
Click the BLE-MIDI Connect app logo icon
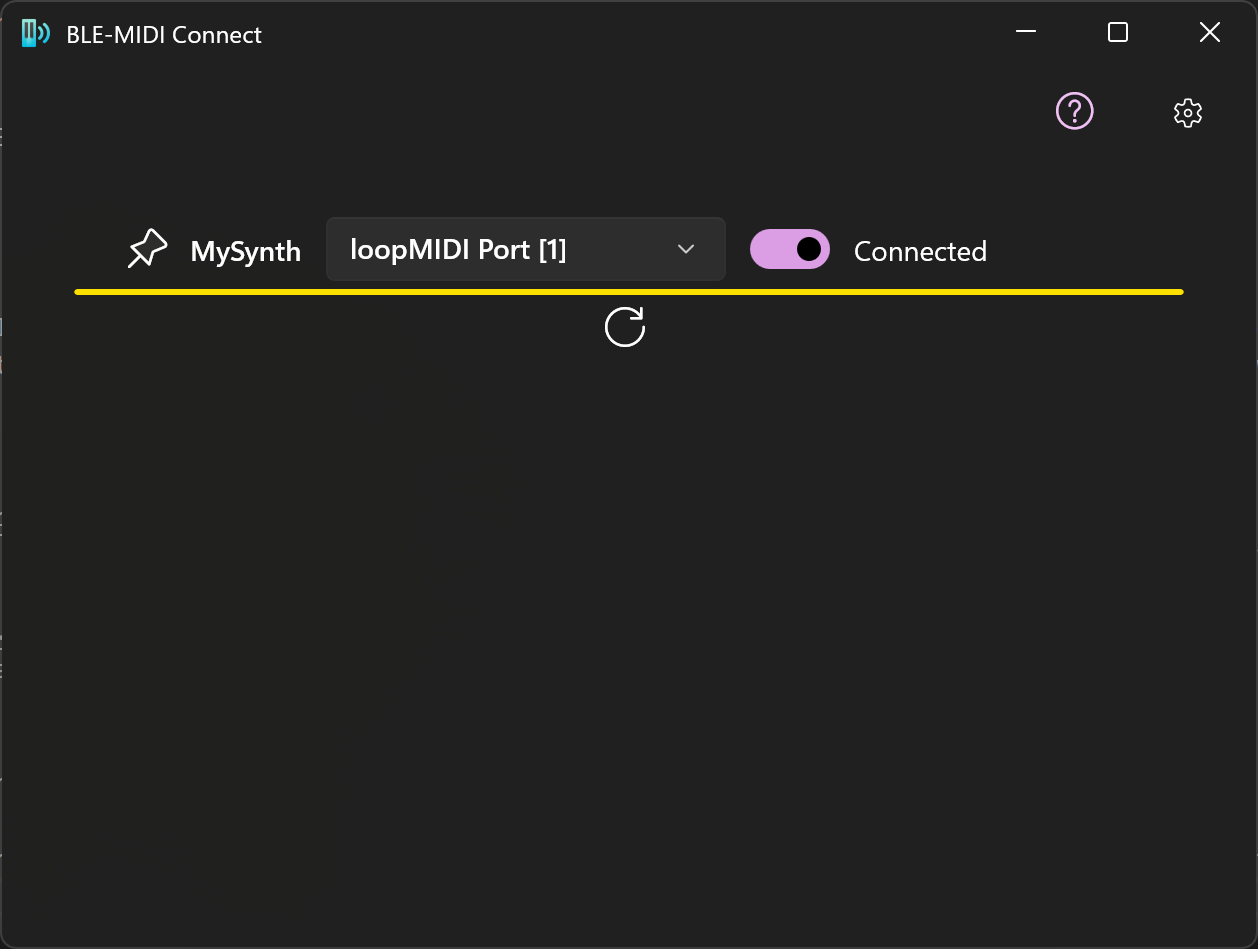(35, 33)
